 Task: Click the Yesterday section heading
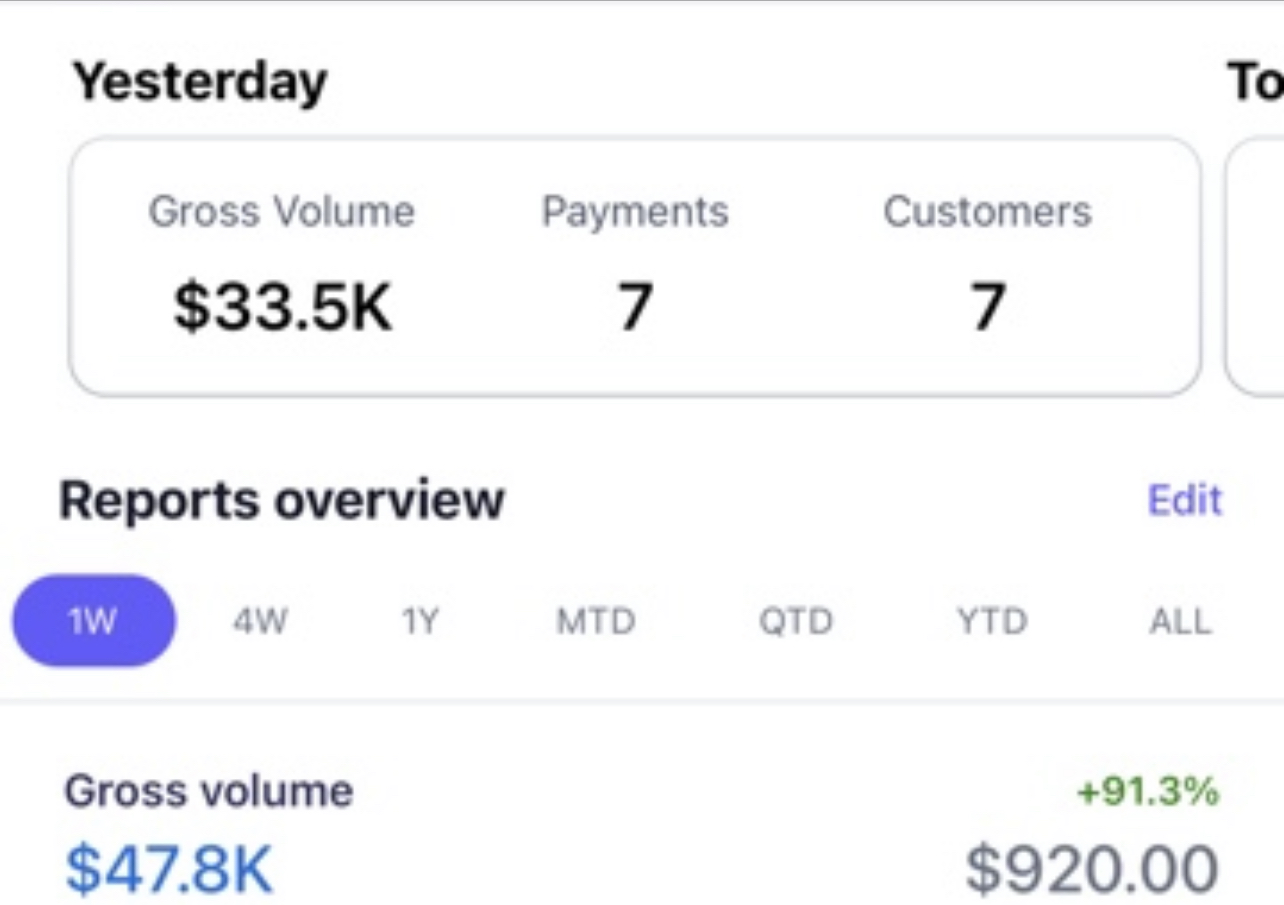click(x=200, y=82)
